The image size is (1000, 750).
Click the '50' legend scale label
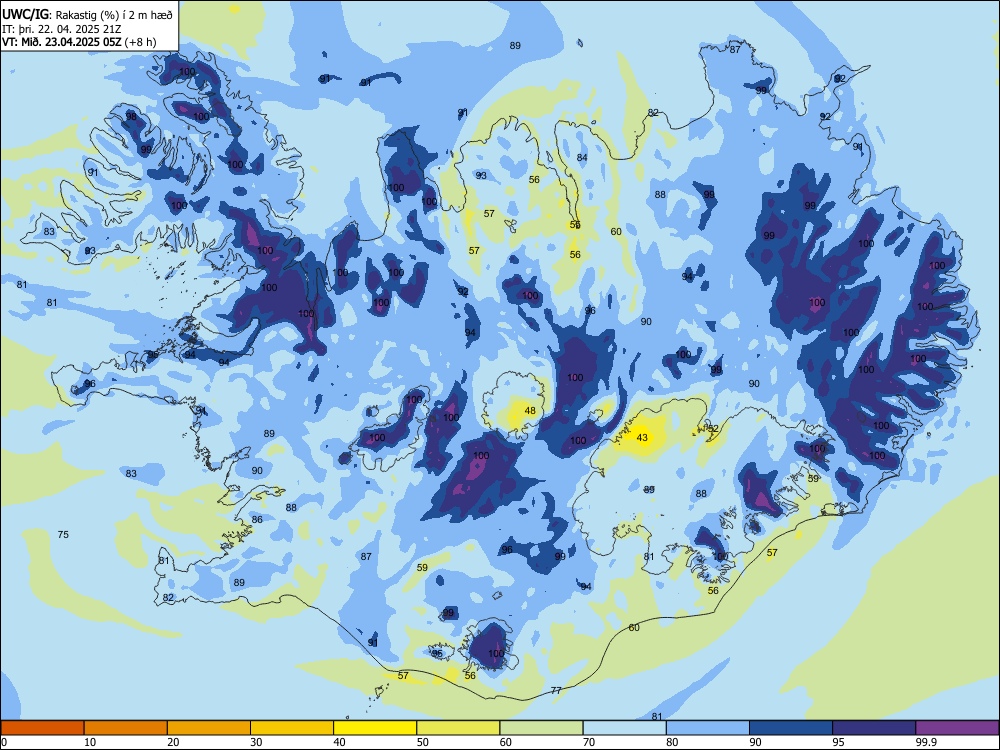pyautogui.click(x=422, y=742)
